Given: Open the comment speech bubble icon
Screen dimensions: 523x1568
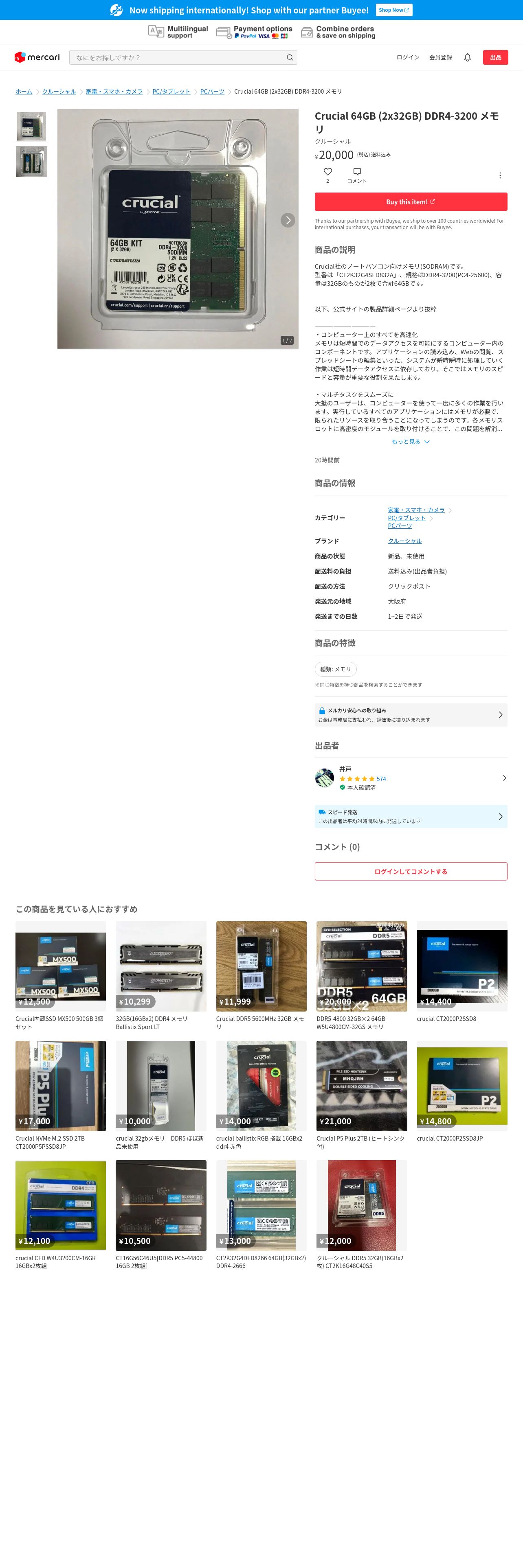Looking at the screenshot, I should click(357, 172).
